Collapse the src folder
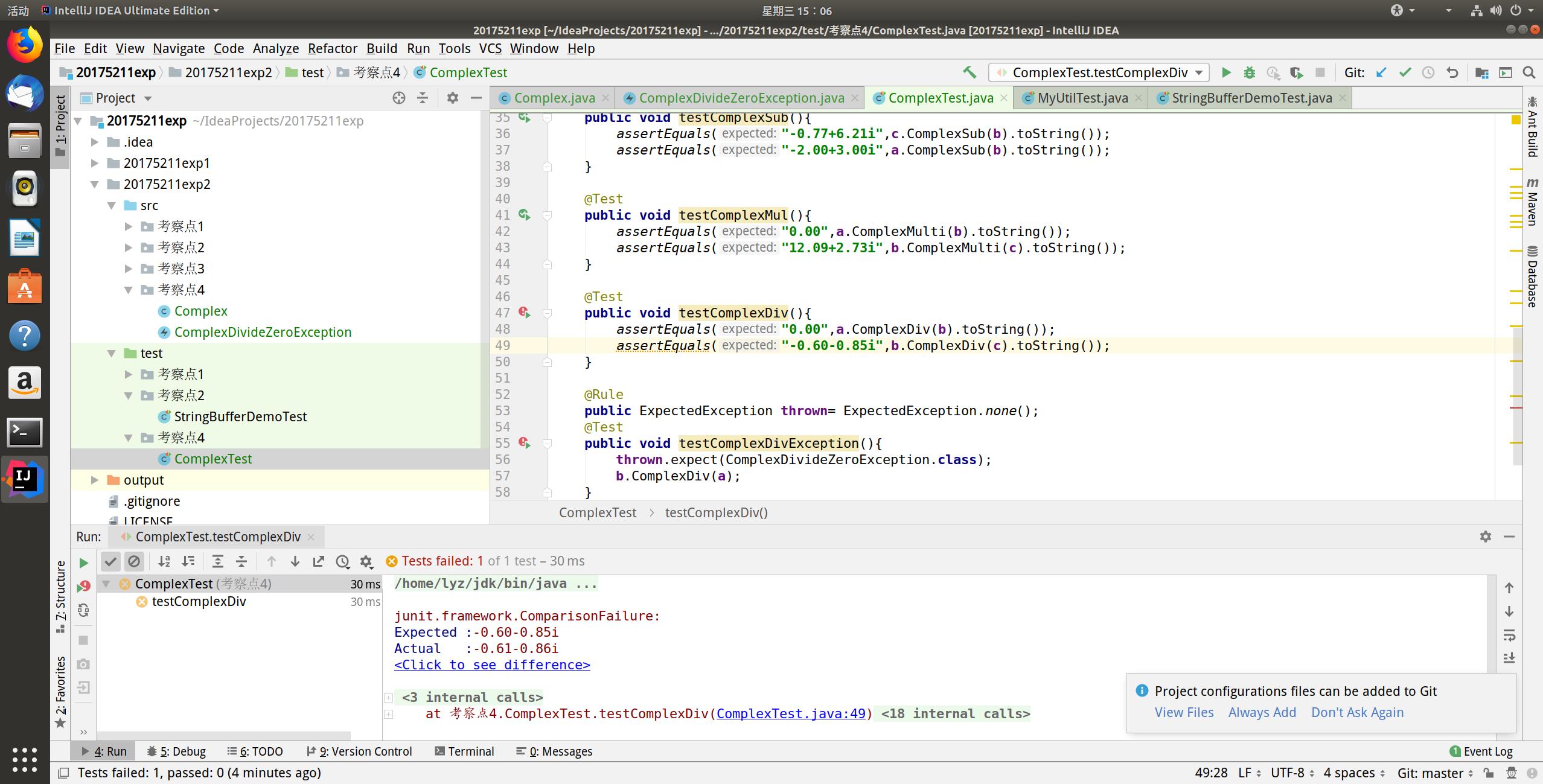This screenshot has width=1543, height=784. pyautogui.click(x=112, y=205)
